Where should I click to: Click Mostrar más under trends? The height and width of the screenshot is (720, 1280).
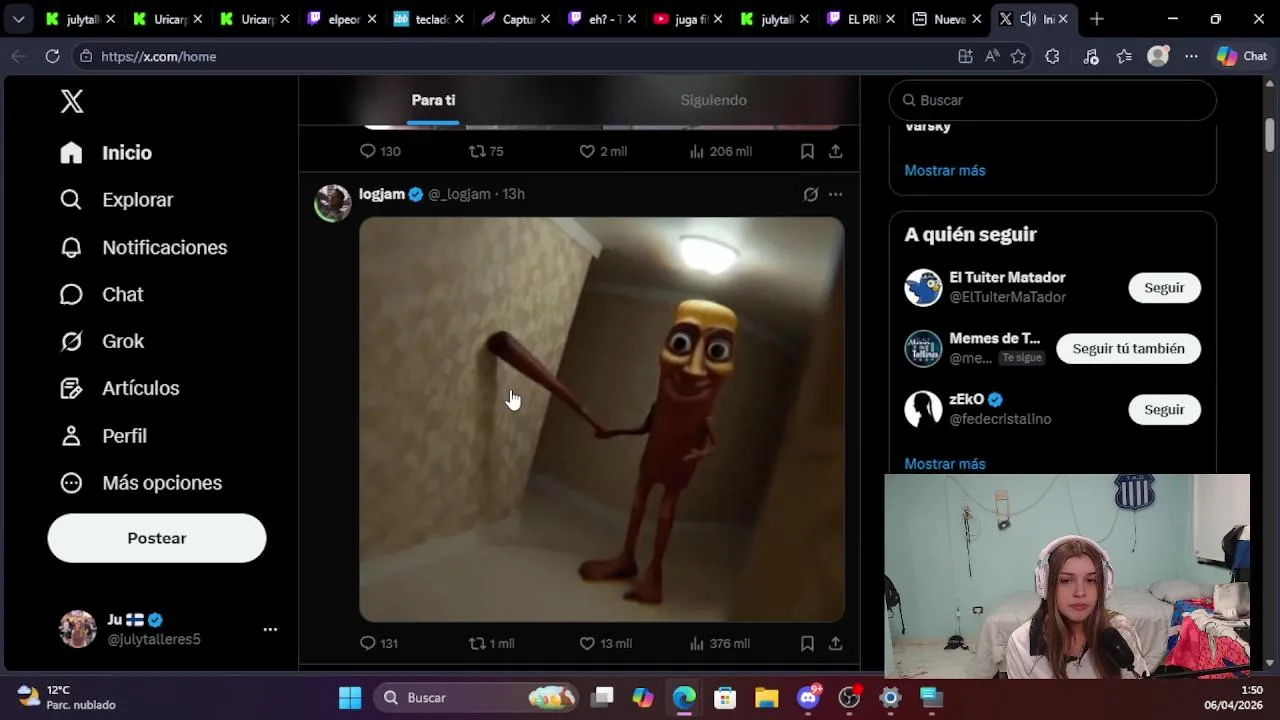pos(945,170)
